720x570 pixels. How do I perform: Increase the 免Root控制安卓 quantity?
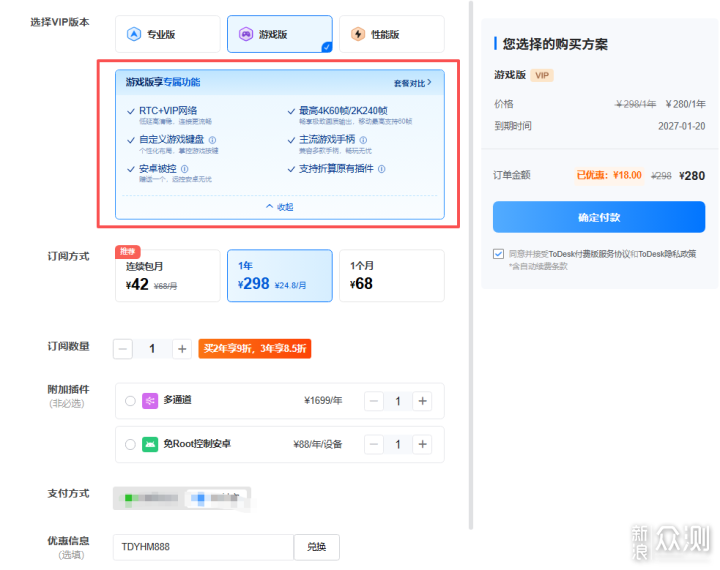[422, 445]
